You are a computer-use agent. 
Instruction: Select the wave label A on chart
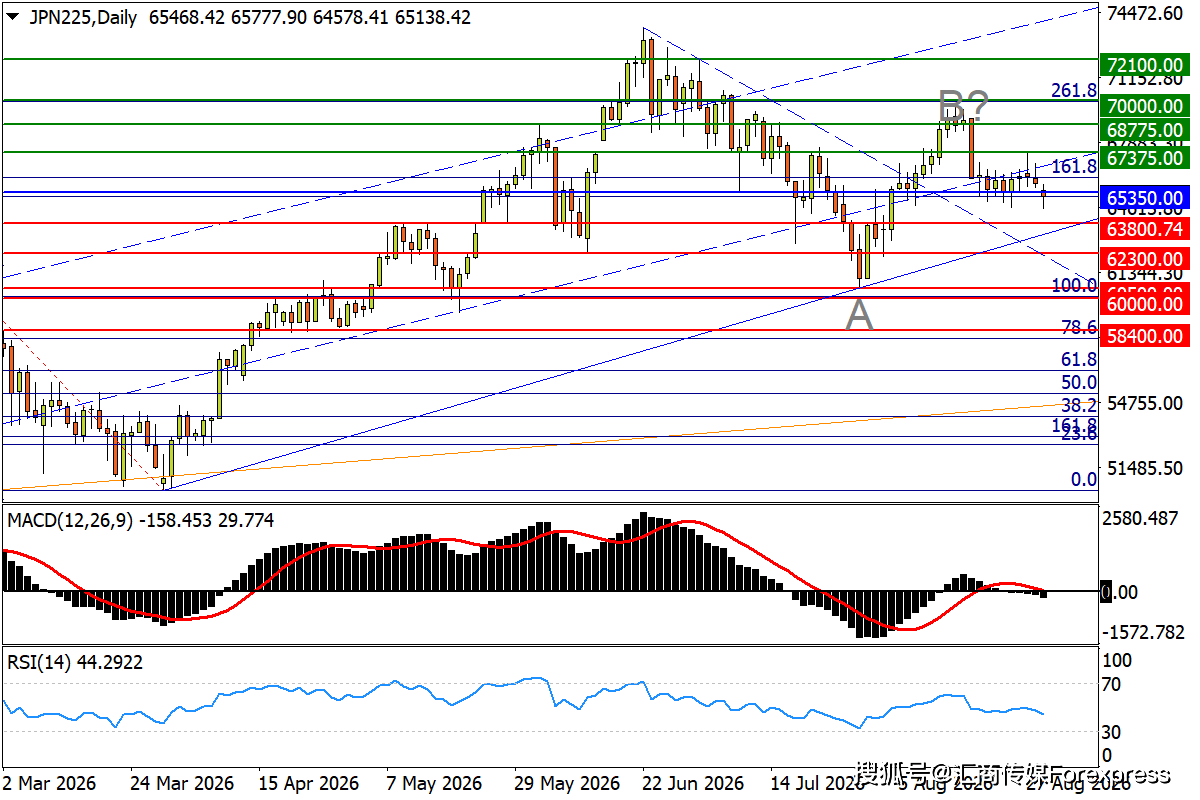tap(860, 316)
